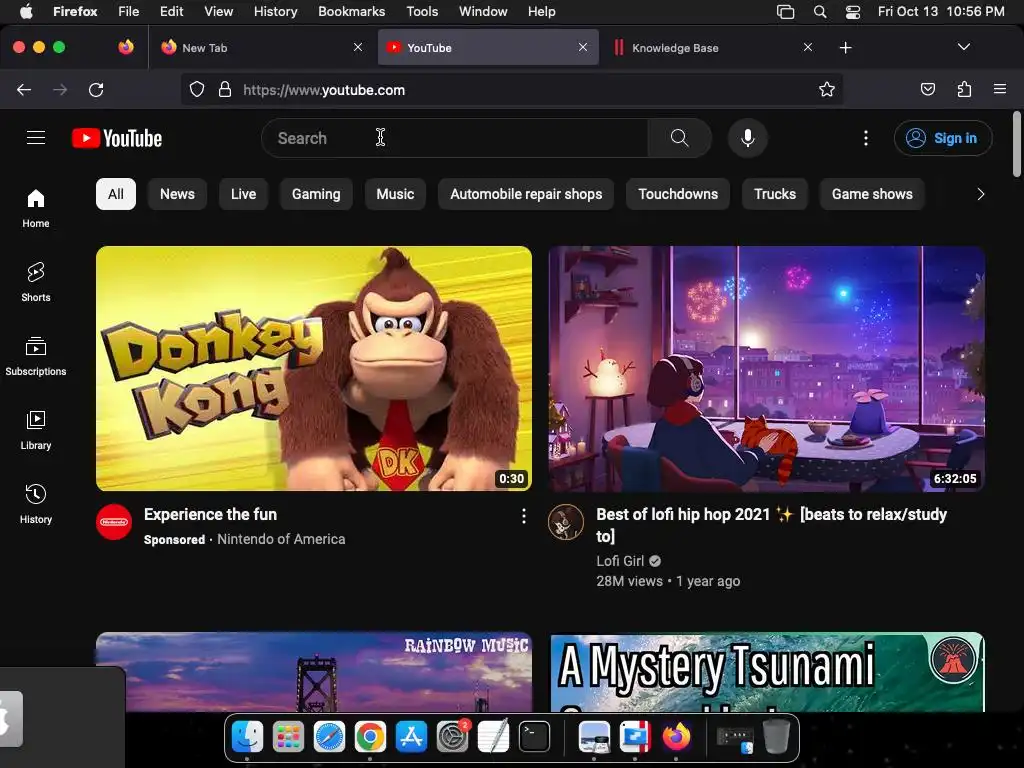Launch Chrome from the Dock
The width and height of the screenshot is (1024, 768).
coord(370,737)
